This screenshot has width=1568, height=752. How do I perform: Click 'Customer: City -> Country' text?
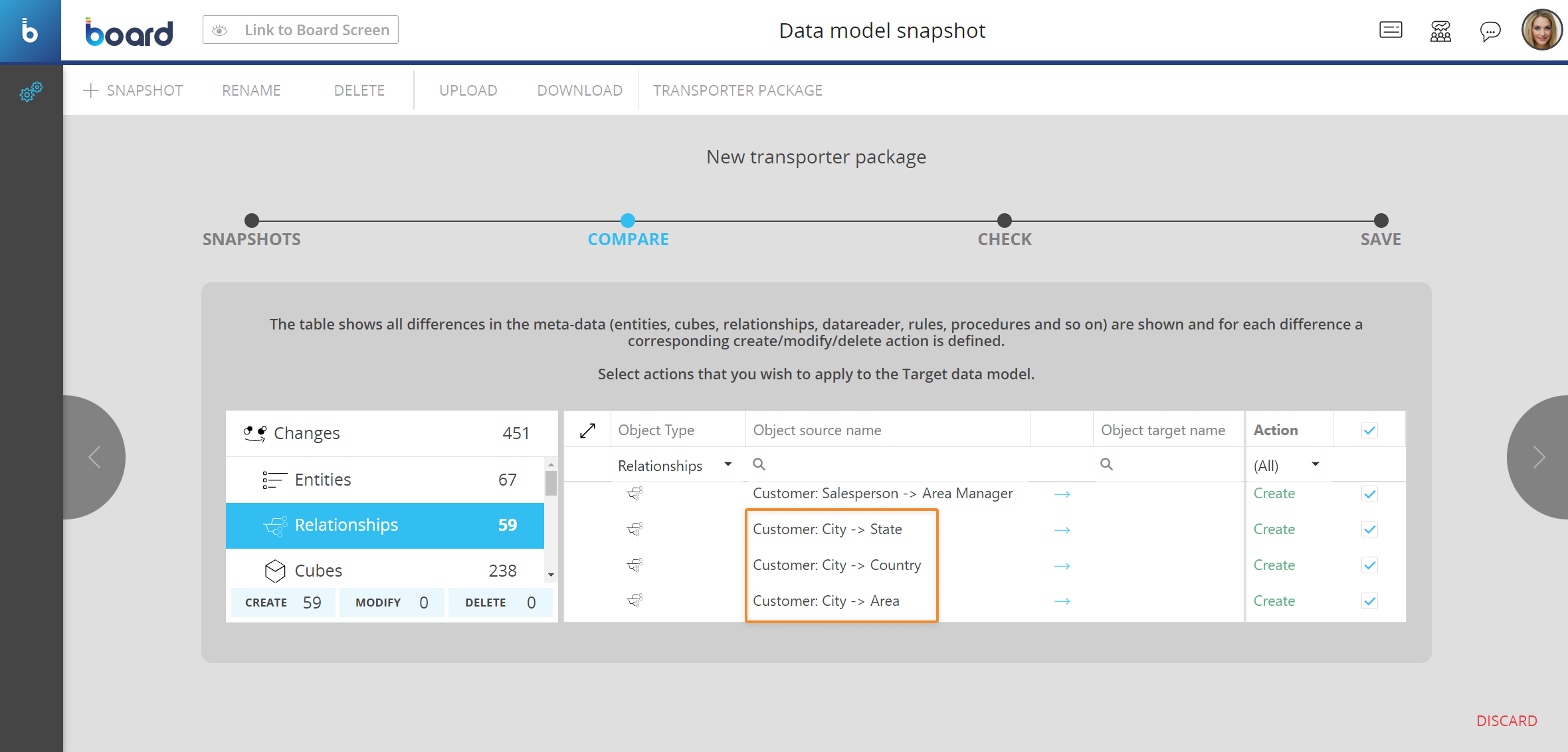pyautogui.click(x=837, y=565)
